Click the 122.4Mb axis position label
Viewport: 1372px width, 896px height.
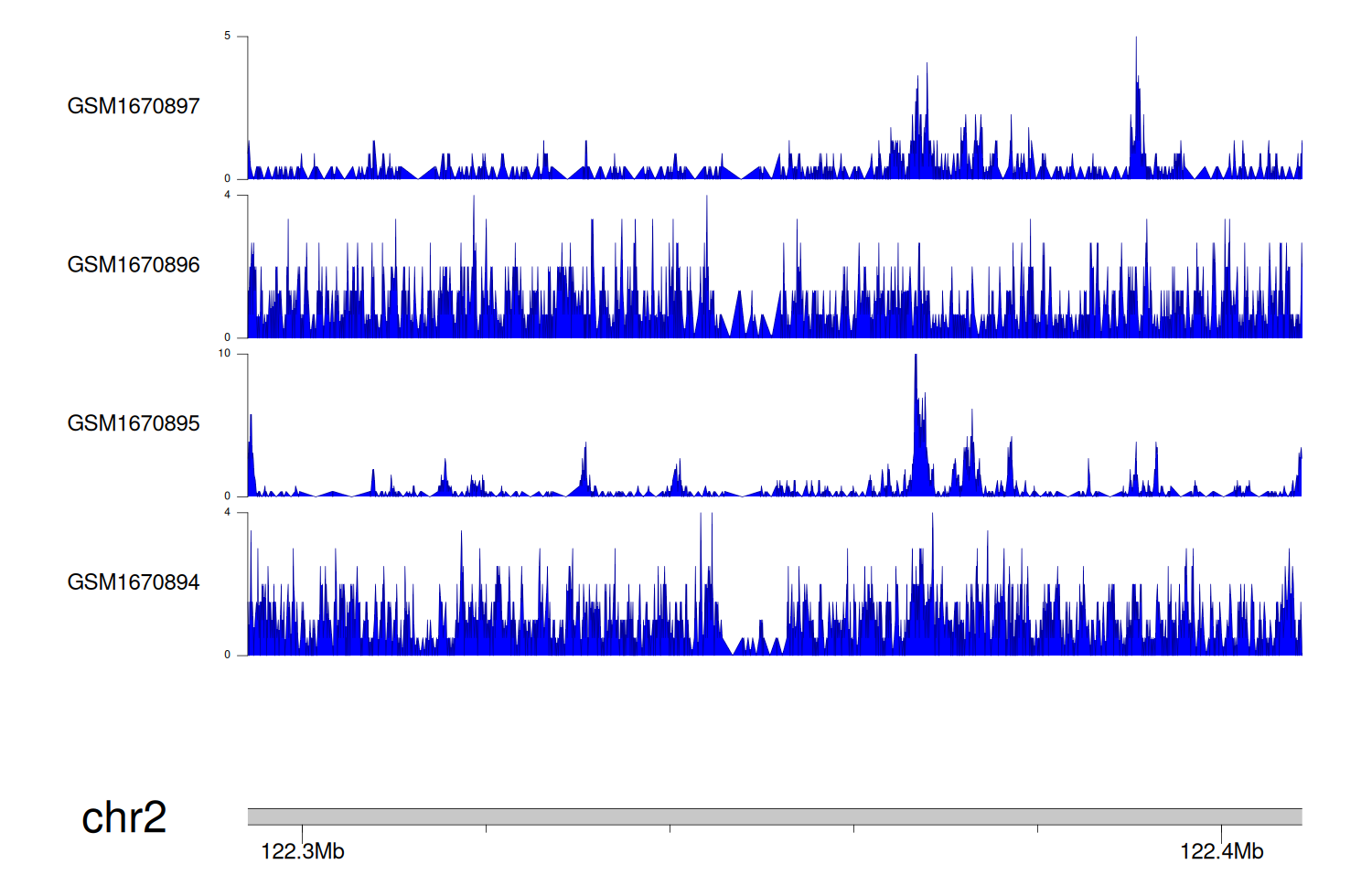click(x=1221, y=851)
